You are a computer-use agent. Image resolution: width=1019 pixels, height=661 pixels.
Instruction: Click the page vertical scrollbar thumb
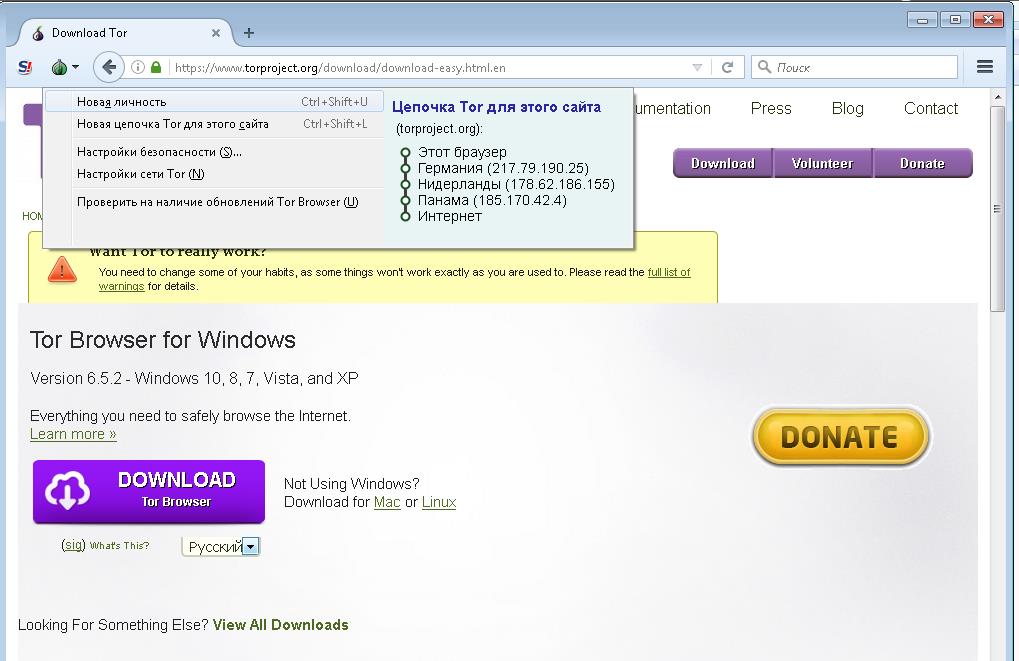click(x=997, y=209)
